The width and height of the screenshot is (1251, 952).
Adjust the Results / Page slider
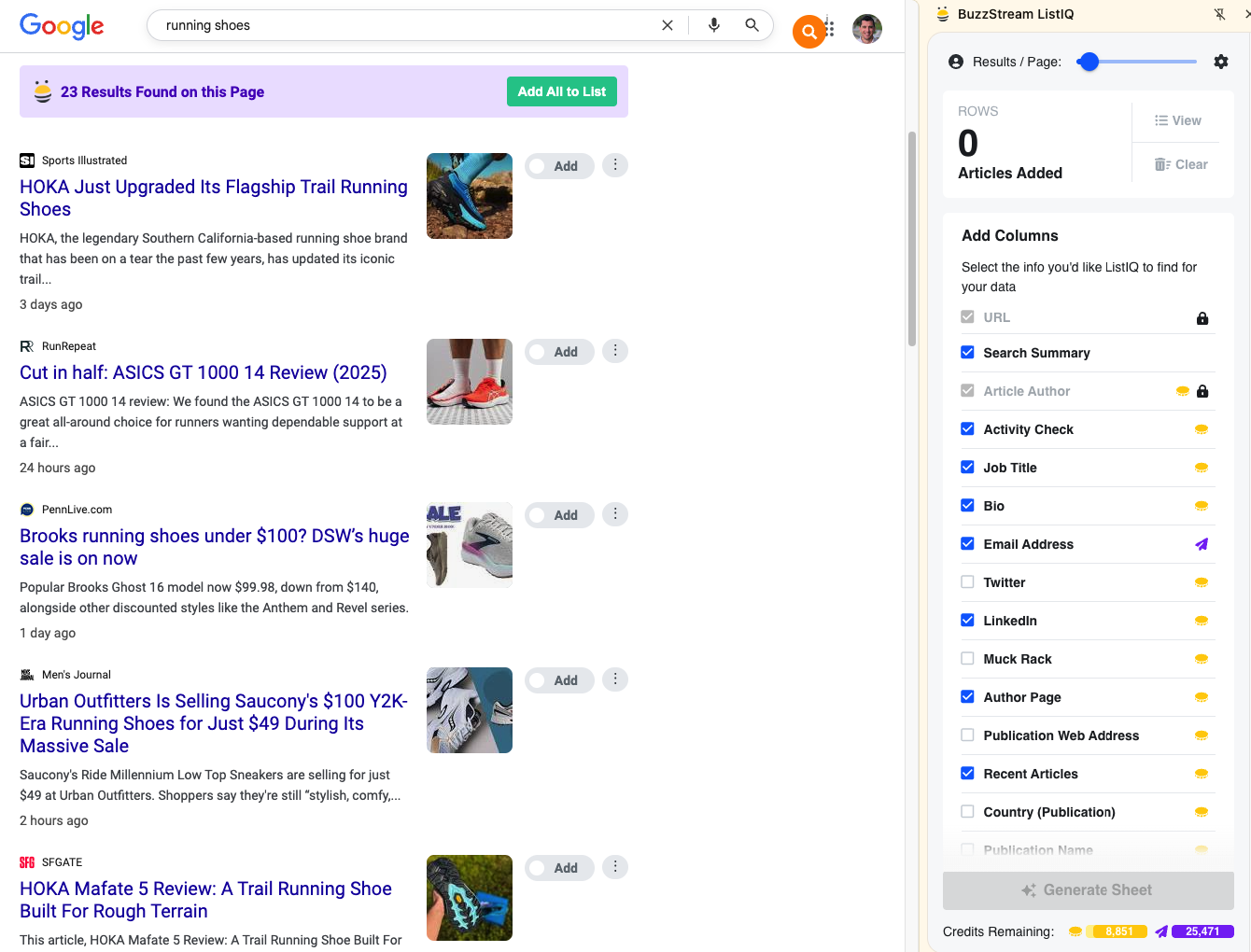click(1089, 61)
